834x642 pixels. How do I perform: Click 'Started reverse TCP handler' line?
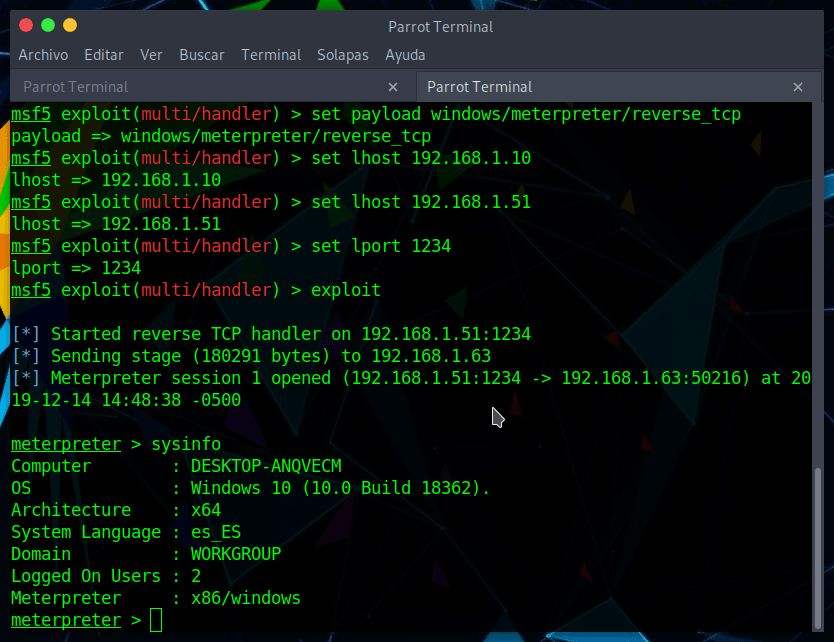[x=271, y=334]
